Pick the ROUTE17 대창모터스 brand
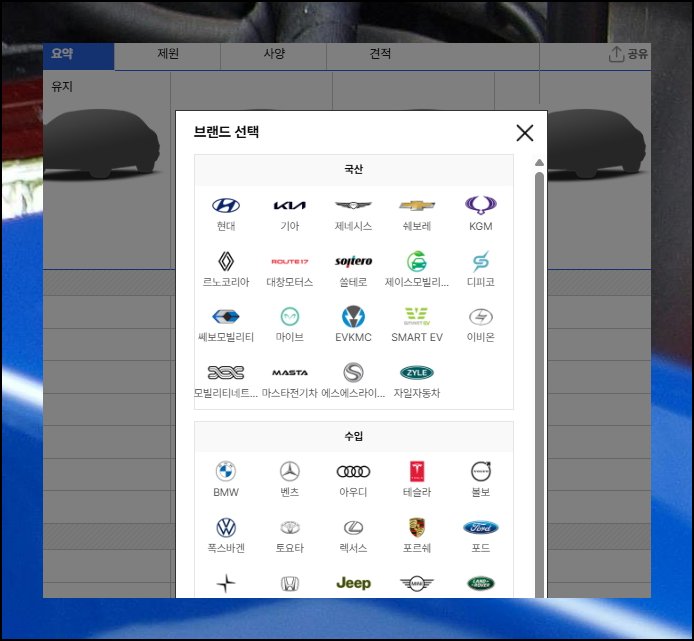The image size is (694, 641). pos(289,262)
